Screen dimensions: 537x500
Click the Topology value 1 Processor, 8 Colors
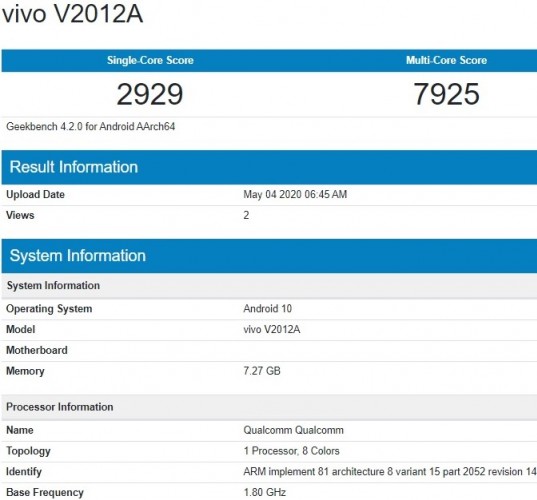pos(291,451)
